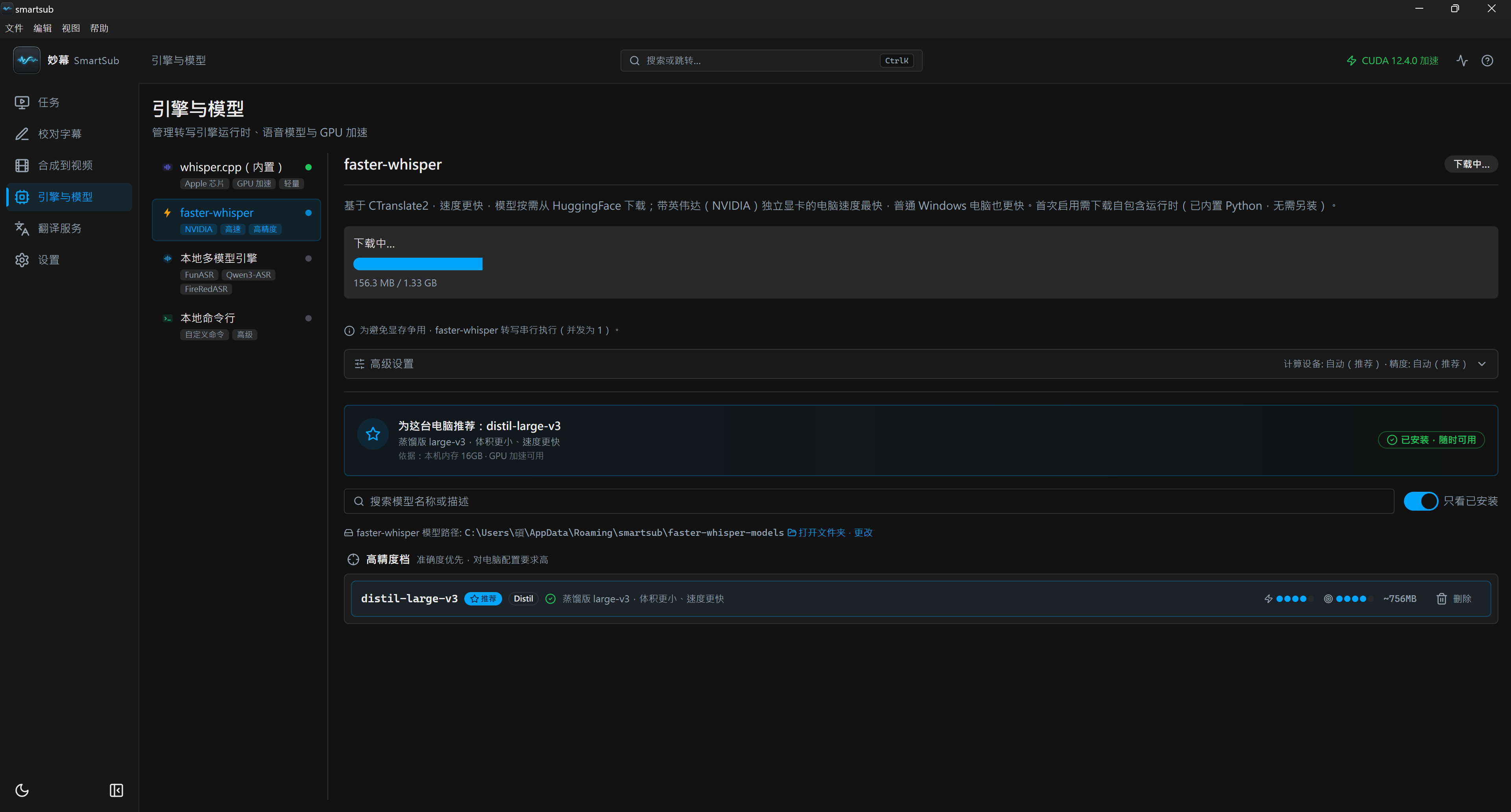Open the 帮助 menu
The image size is (1511, 812).
99,28
